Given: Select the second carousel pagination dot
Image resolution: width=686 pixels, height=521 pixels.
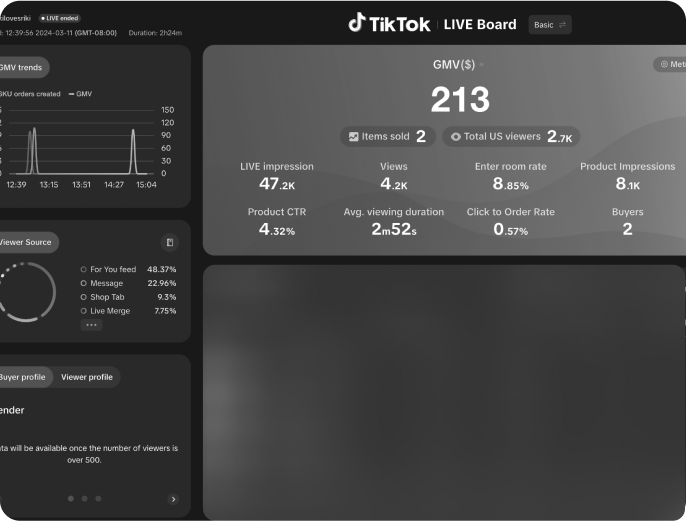Looking at the screenshot, I should pos(84,498).
